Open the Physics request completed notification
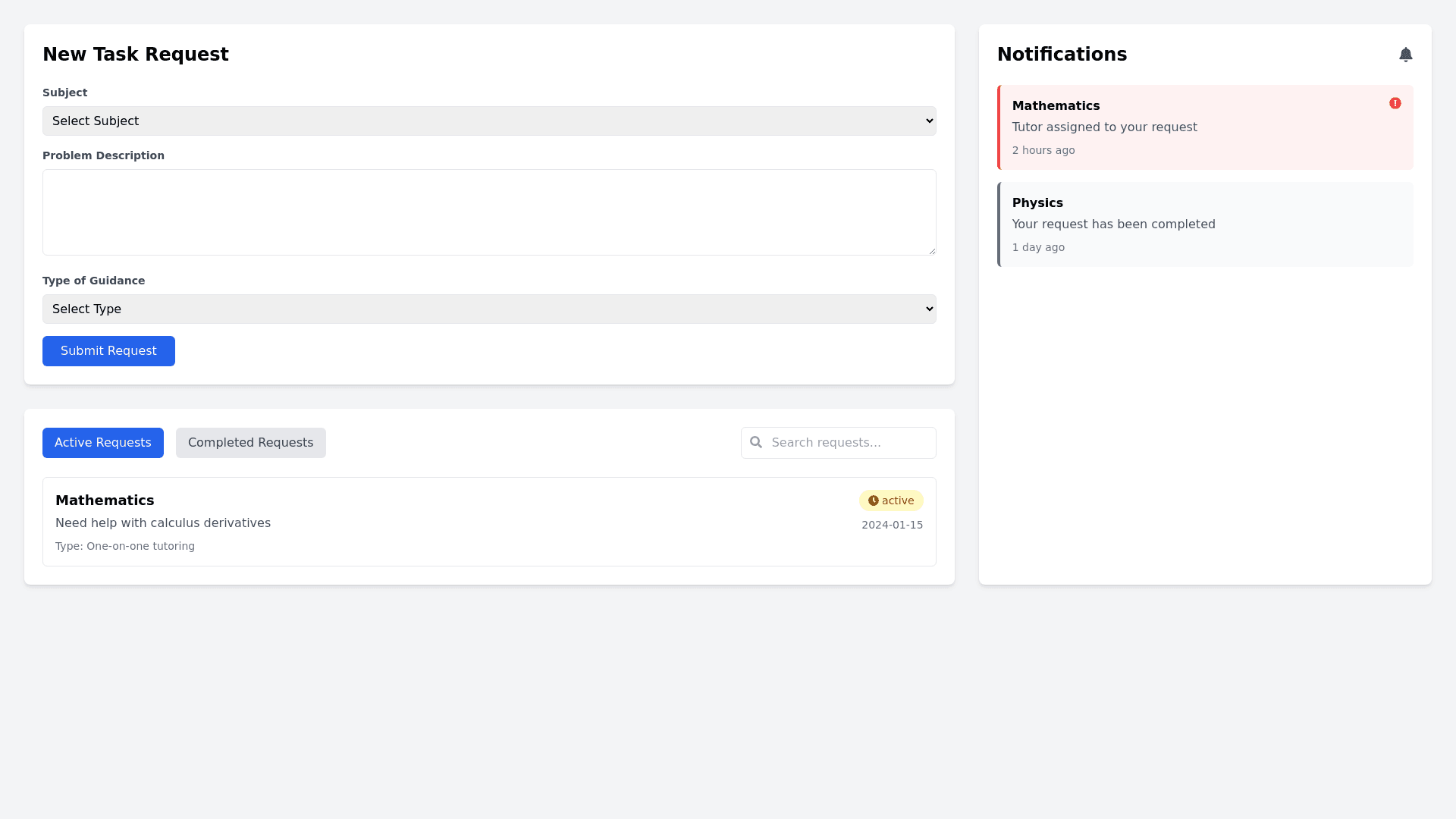The image size is (1456, 819). pos(1204,224)
